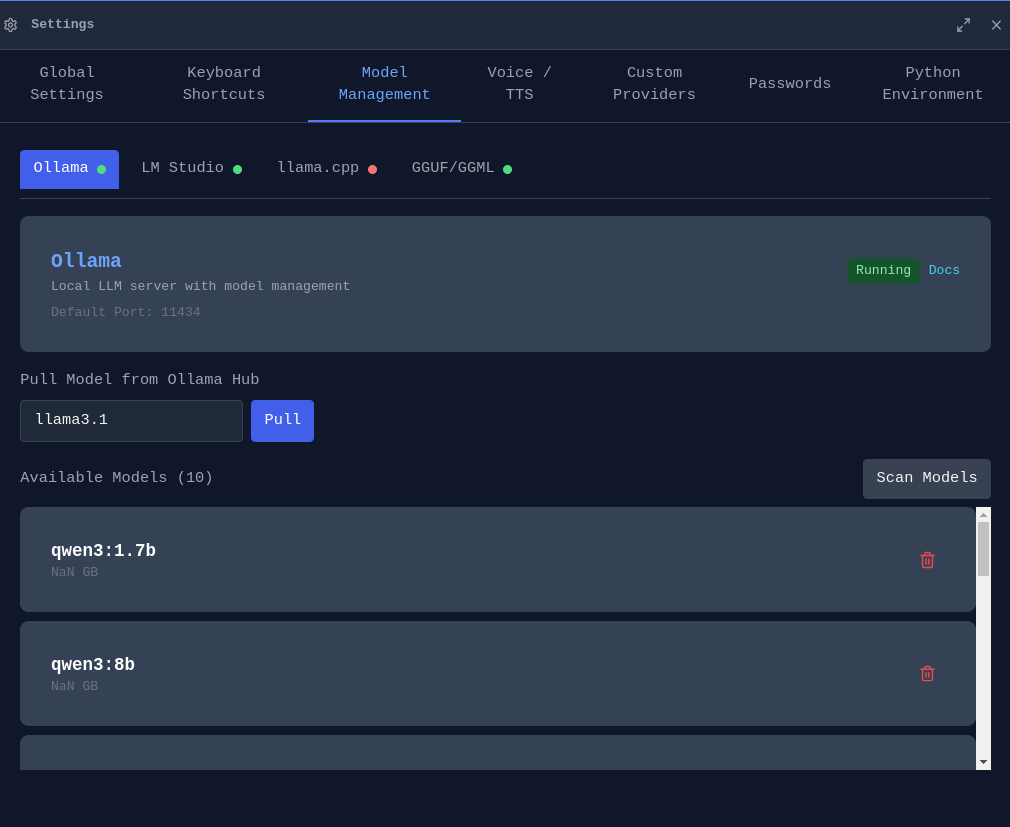The width and height of the screenshot is (1010, 827).
Task: Click the Default Port: 11434 text
Action: (126, 312)
